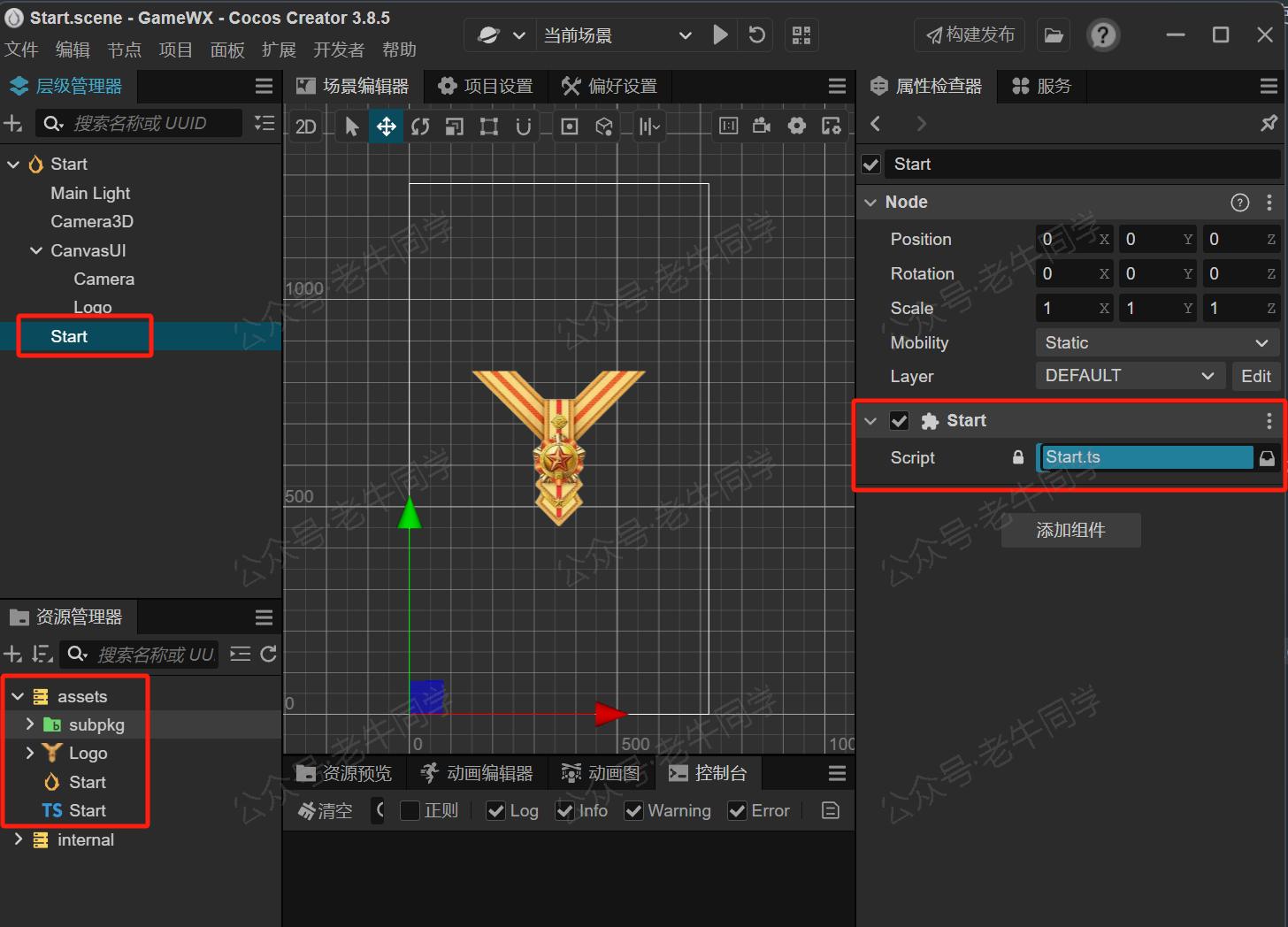The height and width of the screenshot is (927, 1288).
Task: Click the scene camera icon in toolbar
Action: click(762, 126)
